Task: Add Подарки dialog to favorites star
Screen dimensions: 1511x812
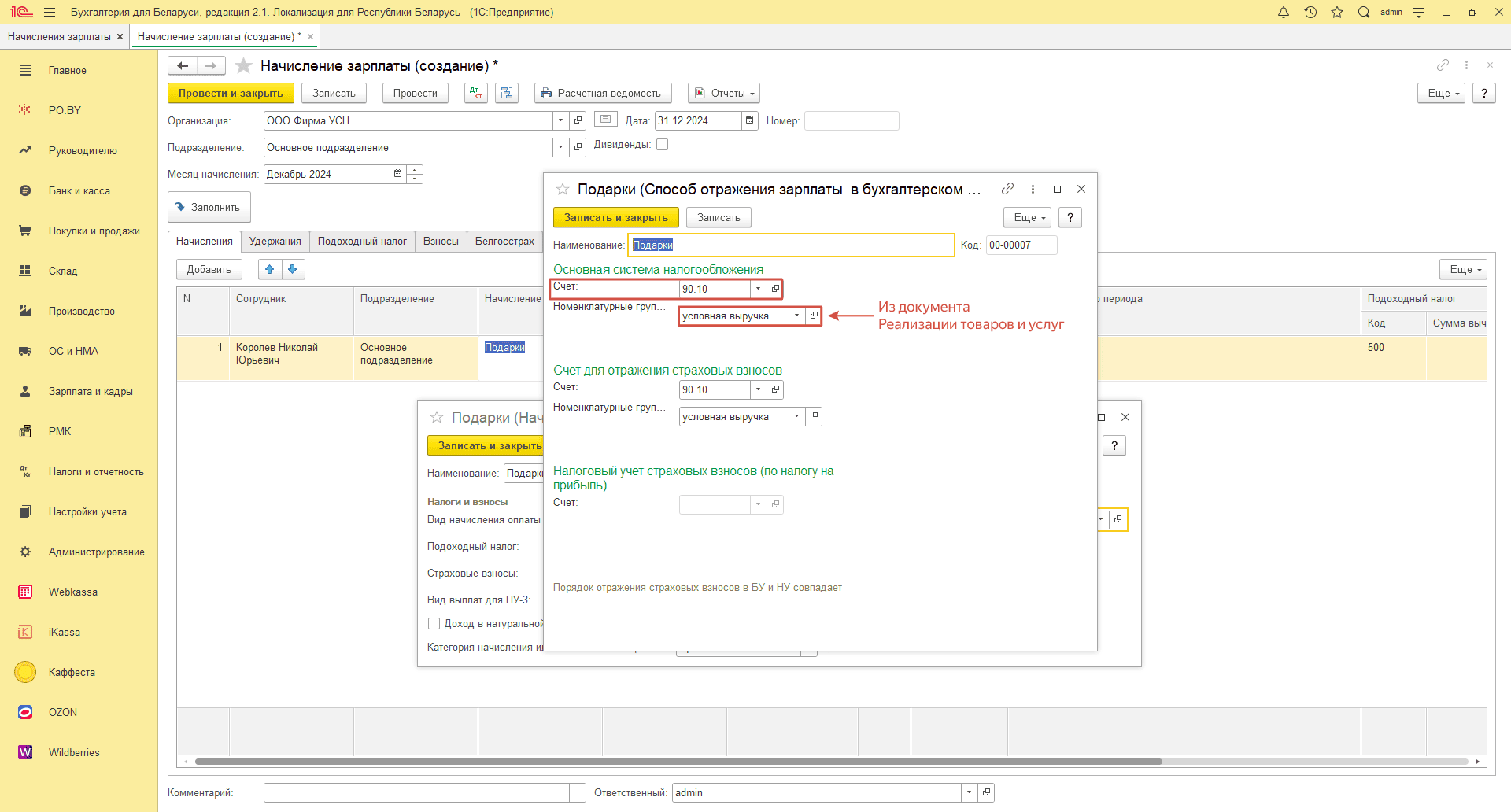Action: (x=563, y=189)
